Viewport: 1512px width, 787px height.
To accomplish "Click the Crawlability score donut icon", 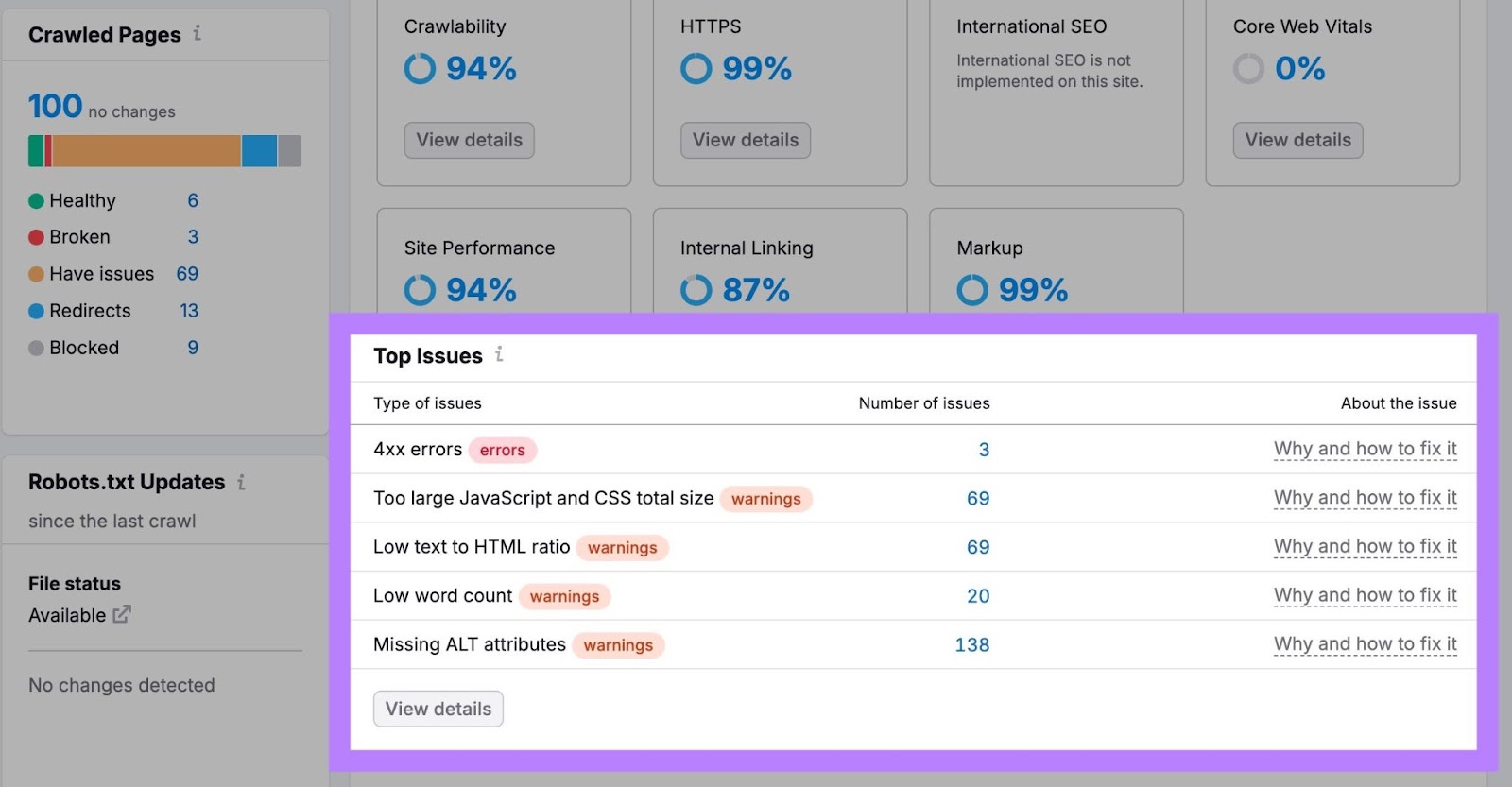I will pyautogui.click(x=420, y=69).
